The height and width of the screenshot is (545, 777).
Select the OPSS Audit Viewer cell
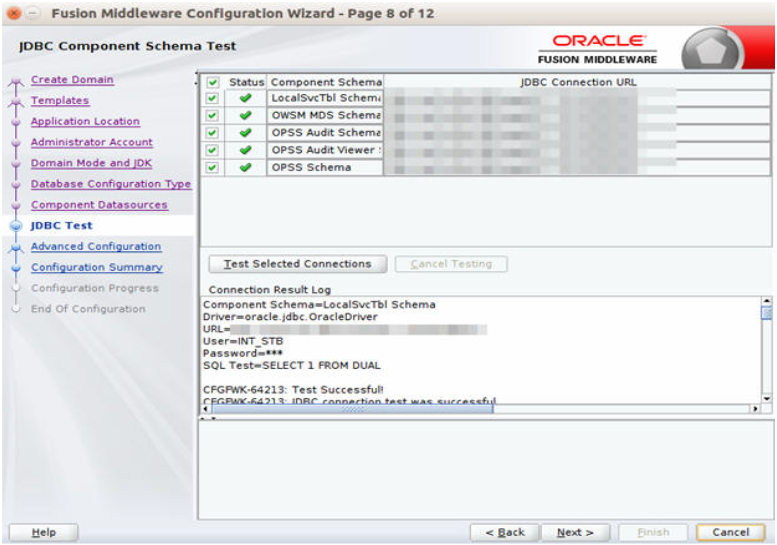326,150
